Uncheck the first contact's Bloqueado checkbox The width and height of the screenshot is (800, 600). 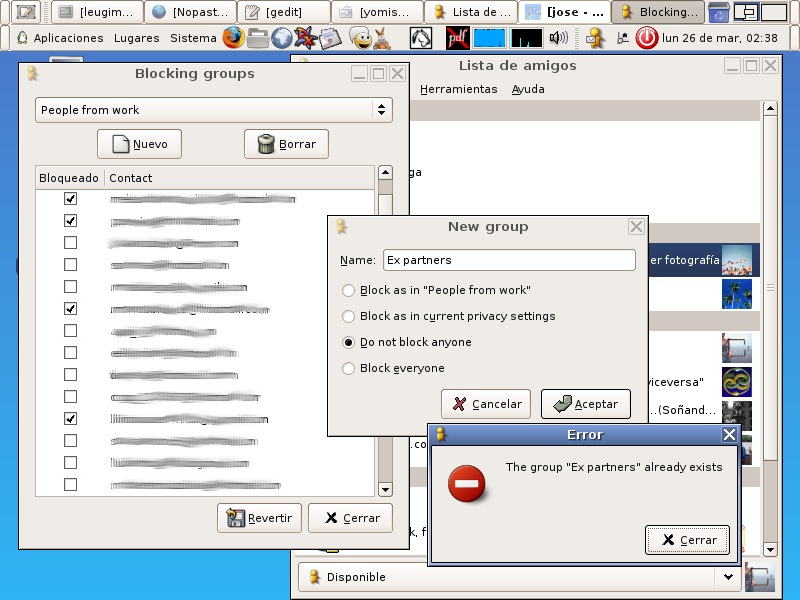[70, 198]
